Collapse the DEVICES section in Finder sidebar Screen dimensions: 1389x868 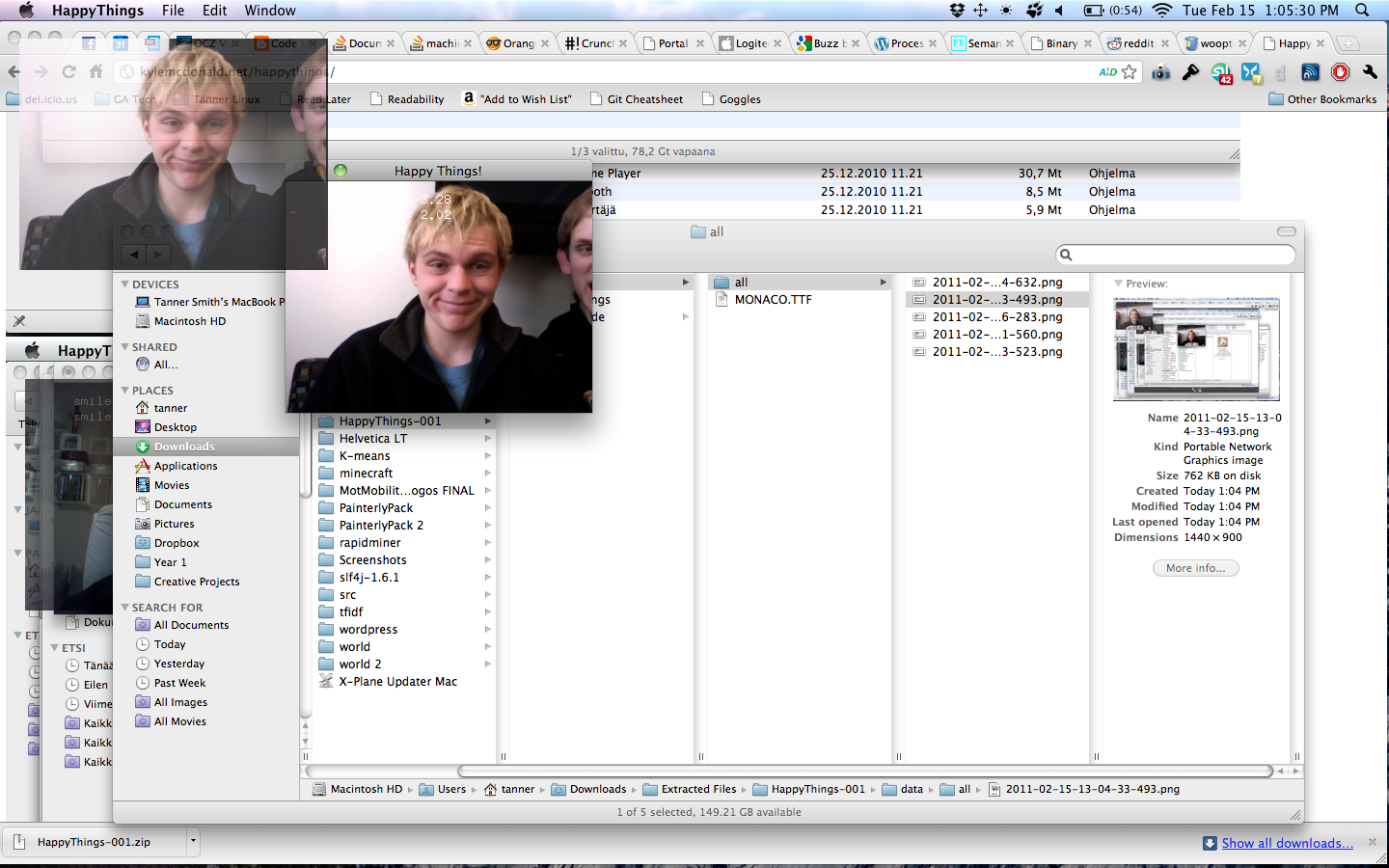click(125, 285)
